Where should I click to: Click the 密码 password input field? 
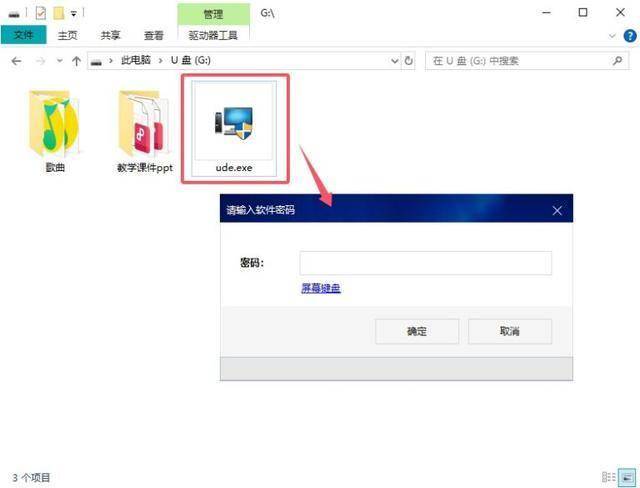click(x=425, y=263)
